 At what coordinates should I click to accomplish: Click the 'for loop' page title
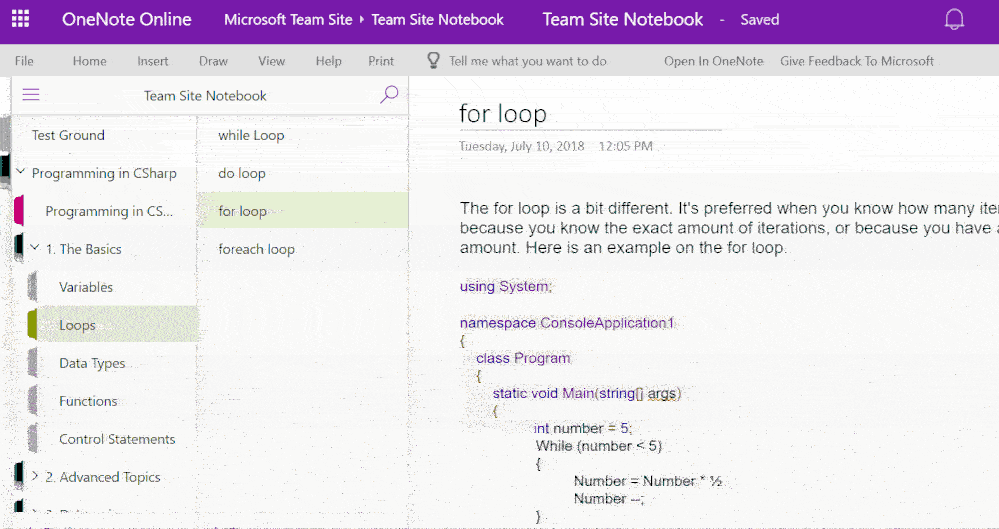pos(503,114)
